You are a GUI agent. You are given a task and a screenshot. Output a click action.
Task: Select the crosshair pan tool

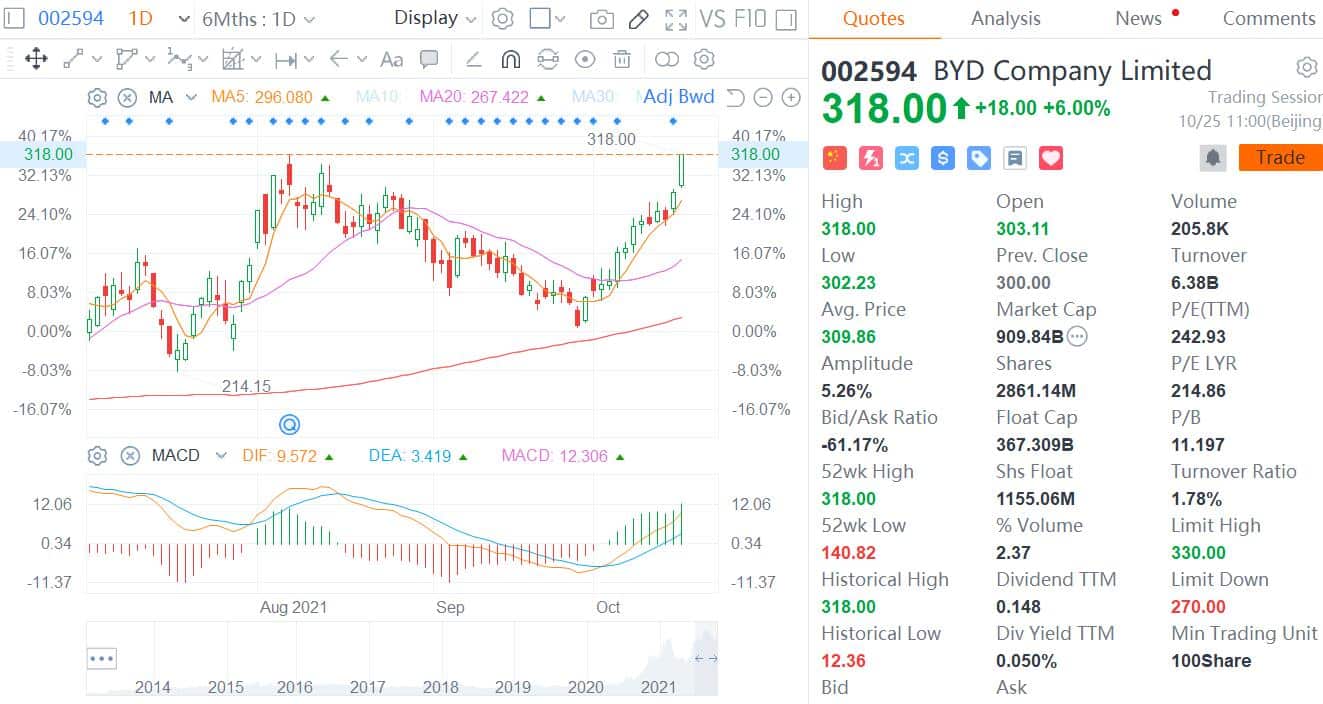(x=37, y=59)
